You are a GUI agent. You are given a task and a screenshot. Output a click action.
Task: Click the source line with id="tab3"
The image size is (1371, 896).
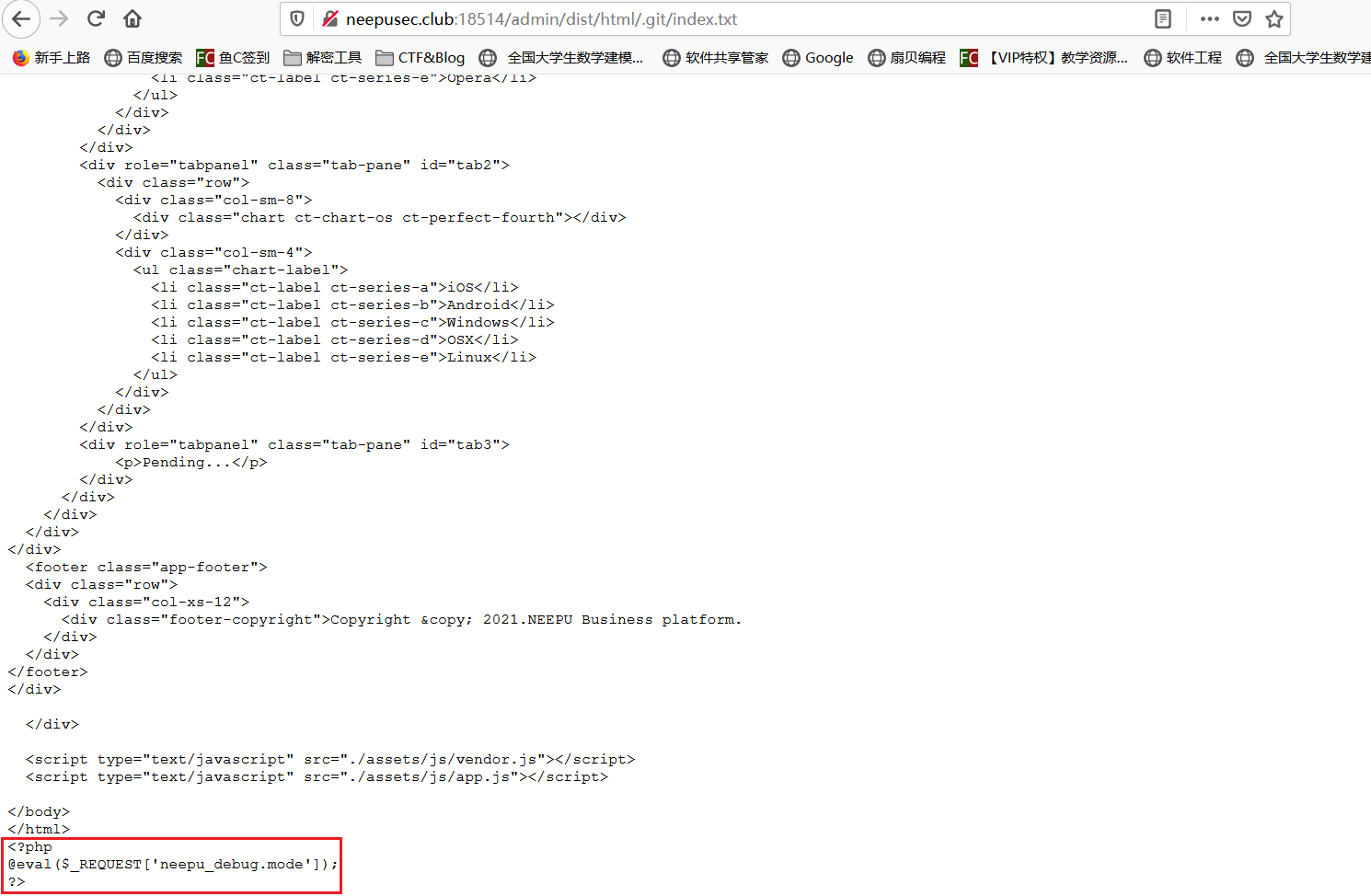click(x=294, y=445)
